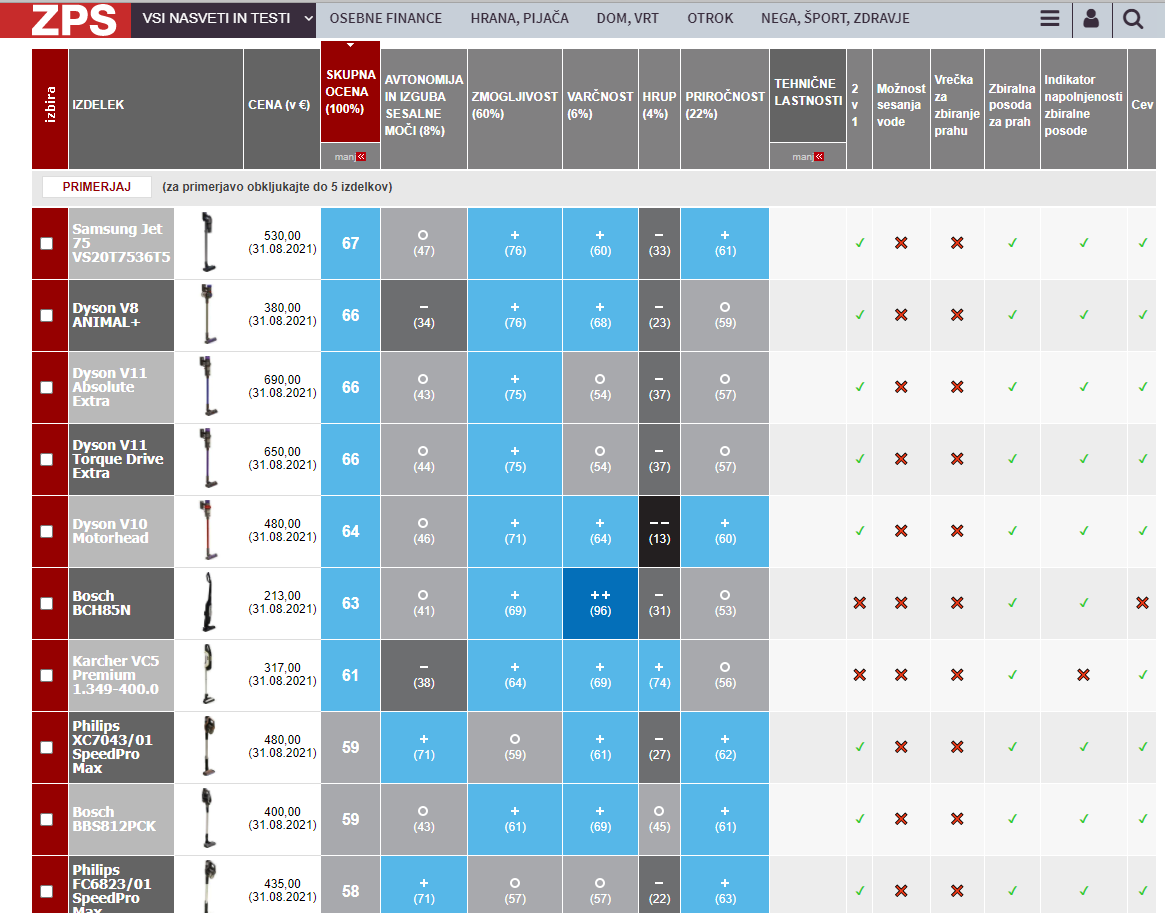Click the red X Možnost sesanja vode for Samsung

tap(901, 243)
